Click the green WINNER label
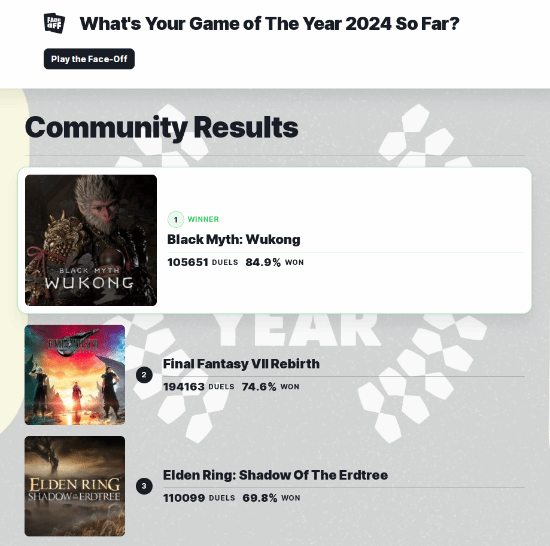 pyautogui.click(x=203, y=219)
